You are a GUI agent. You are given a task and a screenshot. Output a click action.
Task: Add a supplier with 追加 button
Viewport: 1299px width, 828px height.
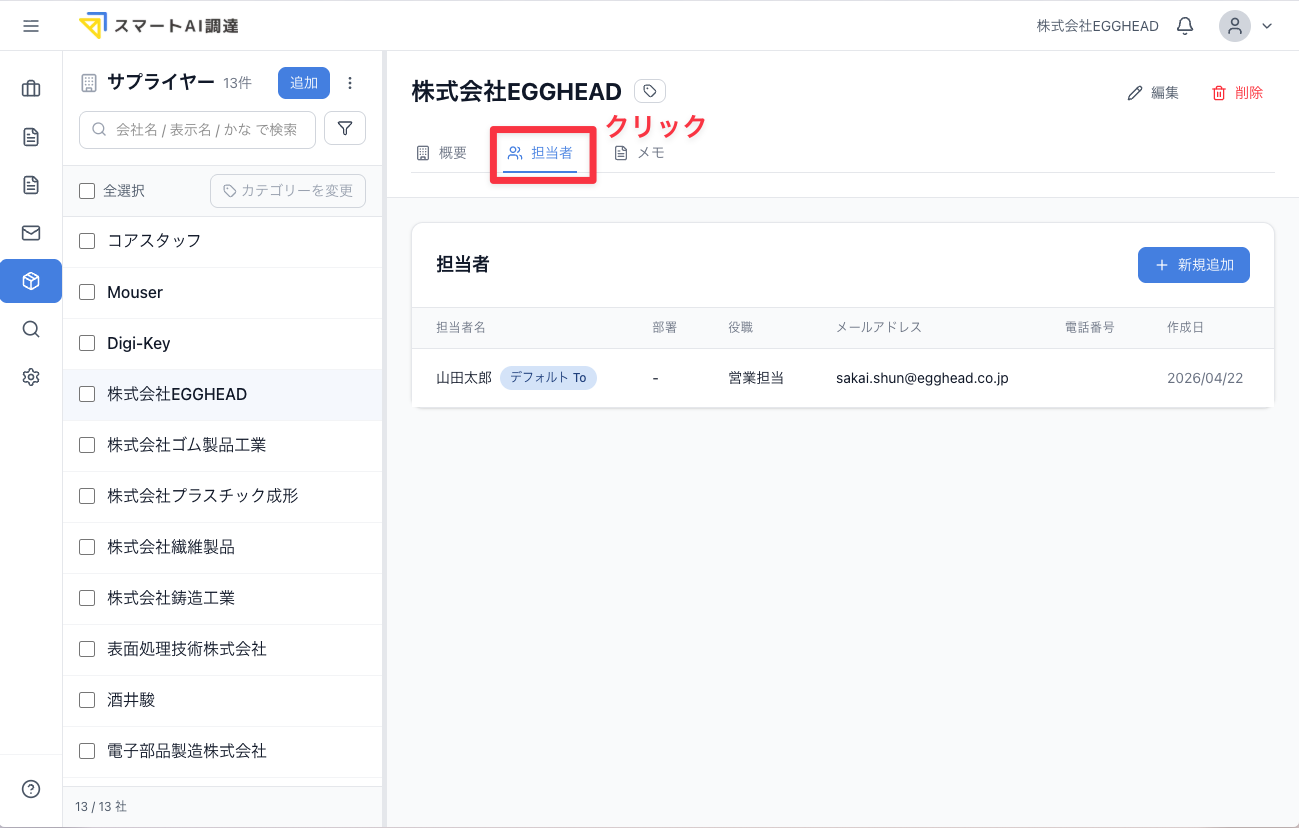point(304,83)
